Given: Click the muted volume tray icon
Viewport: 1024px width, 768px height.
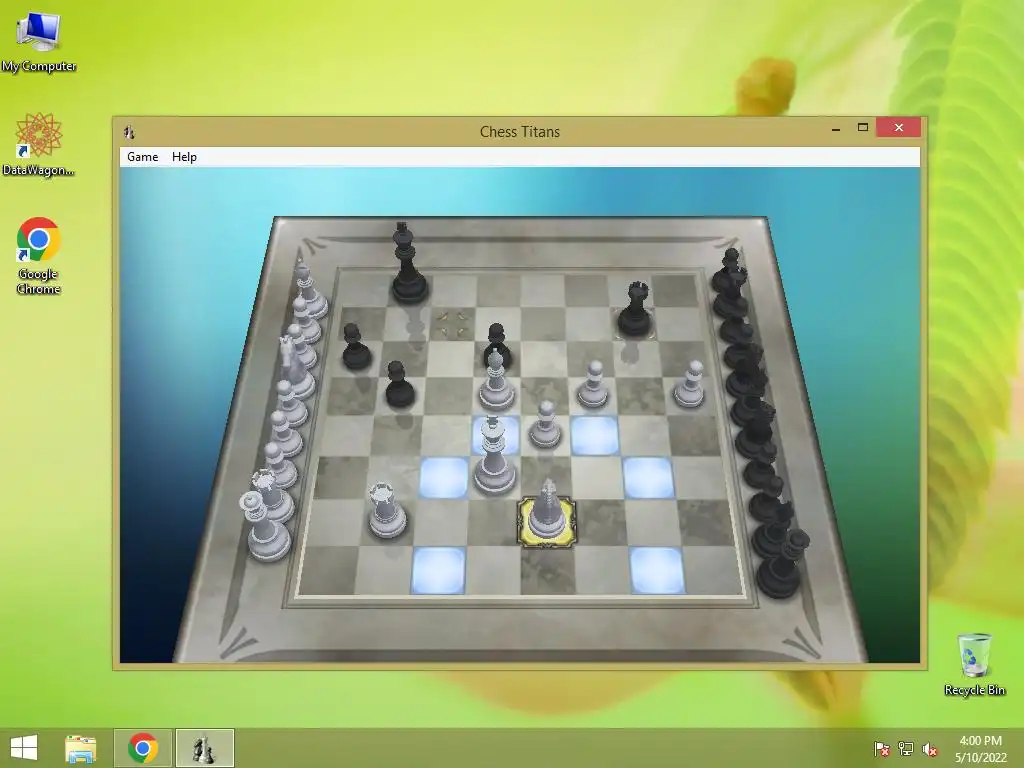Looking at the screenshot, I should click(x=930, y=749).
